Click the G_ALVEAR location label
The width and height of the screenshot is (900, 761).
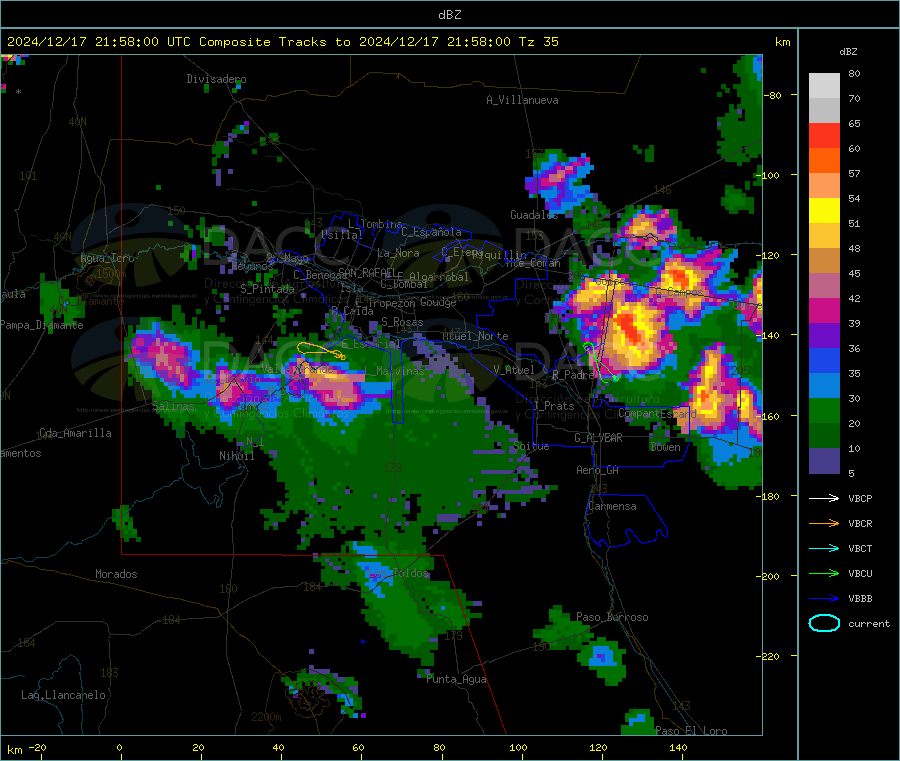(598, 438)
